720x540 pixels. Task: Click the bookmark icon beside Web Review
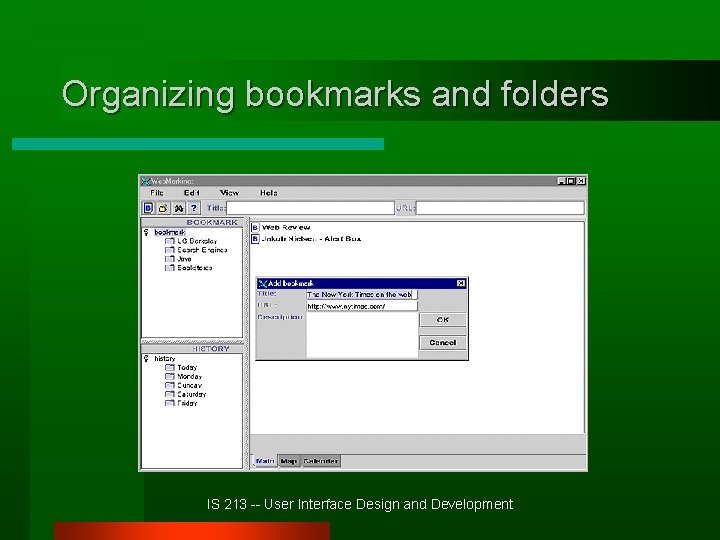[255, 227]
